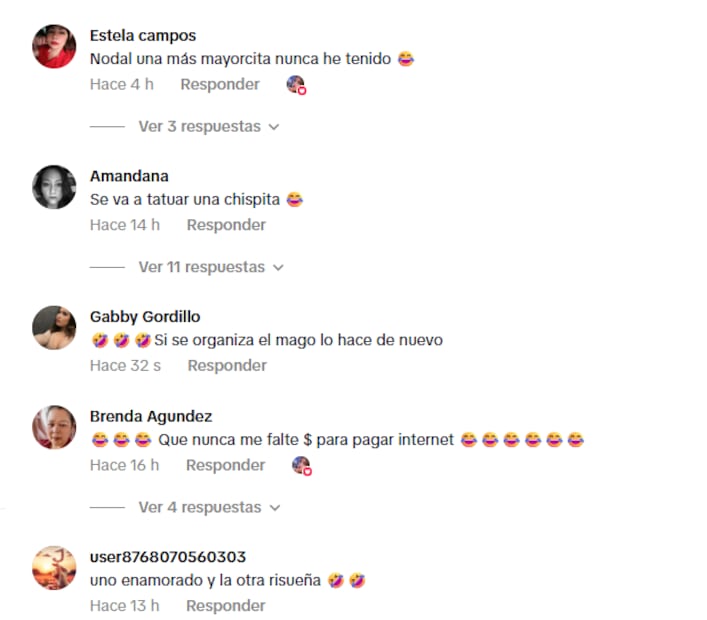Open Brenda Agundez username link
This screenshot has height=620, width=707.
click(151, 417)
